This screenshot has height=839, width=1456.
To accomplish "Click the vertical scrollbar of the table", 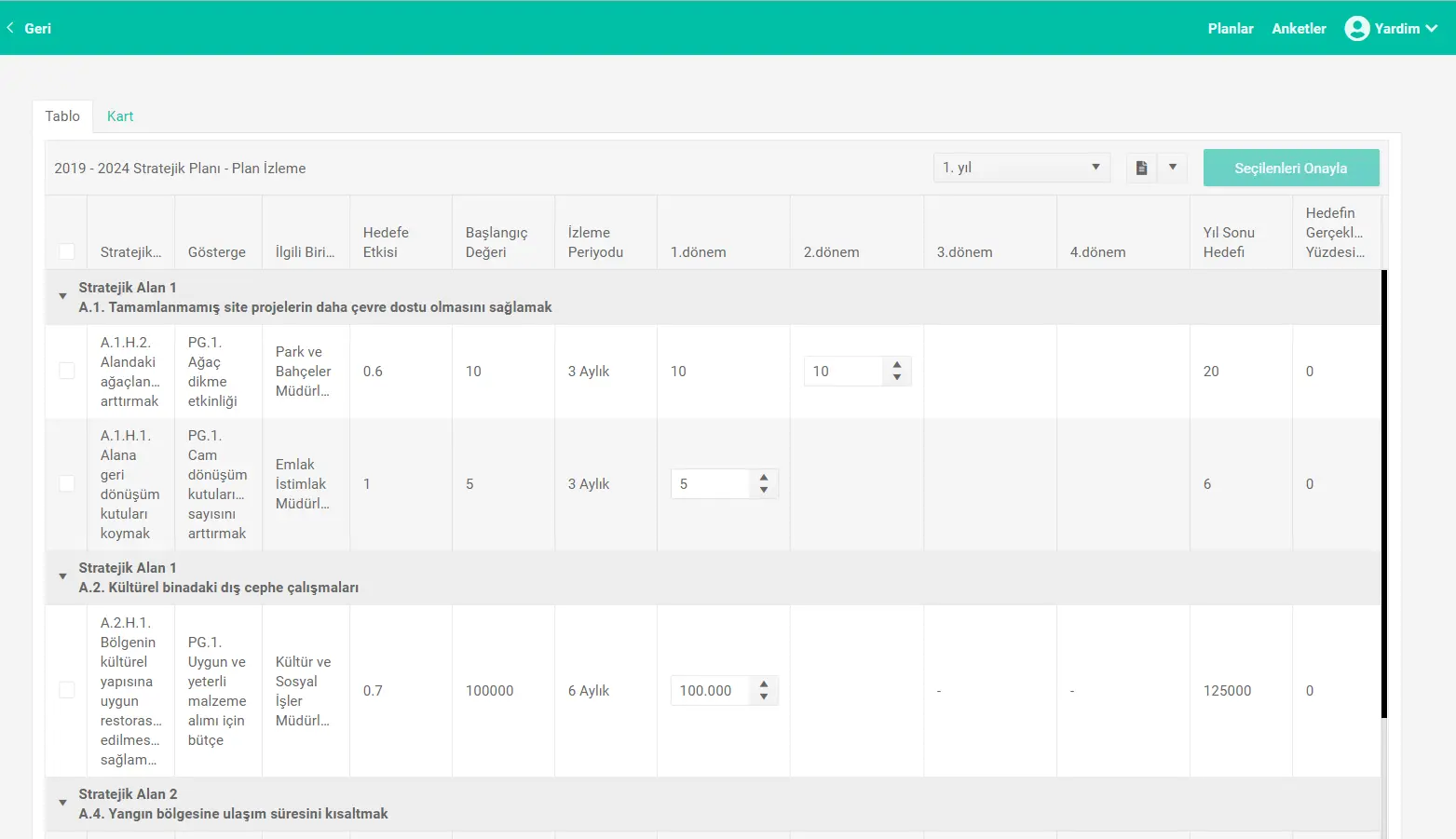I will tap(1383, 494).
